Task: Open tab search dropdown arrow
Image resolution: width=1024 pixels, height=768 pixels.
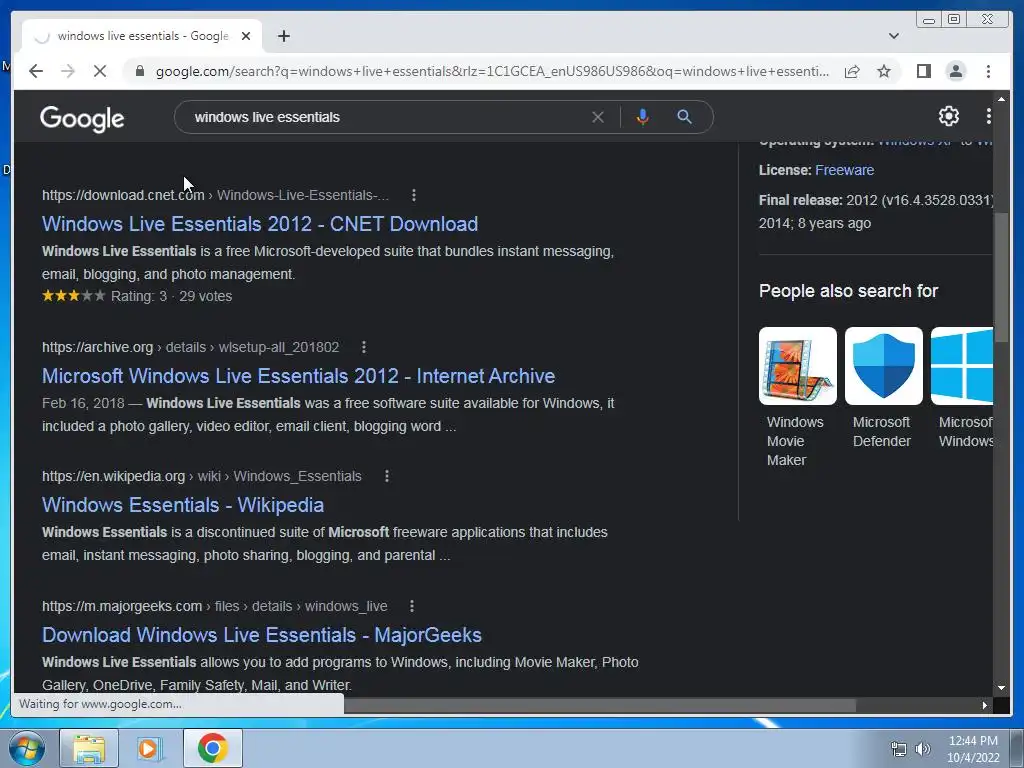Action: point(893,36)
